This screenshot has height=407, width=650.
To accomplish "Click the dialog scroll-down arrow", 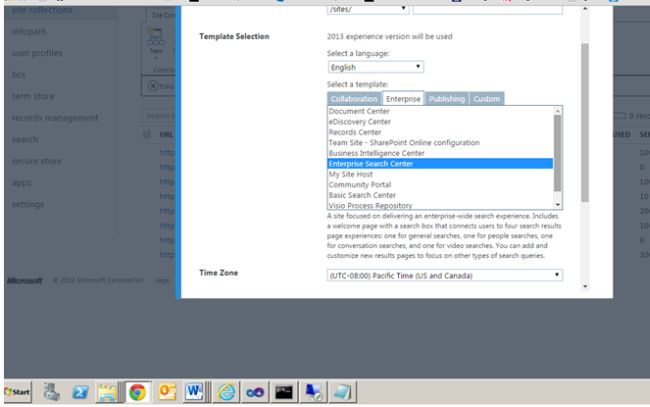I will point(585,286).
